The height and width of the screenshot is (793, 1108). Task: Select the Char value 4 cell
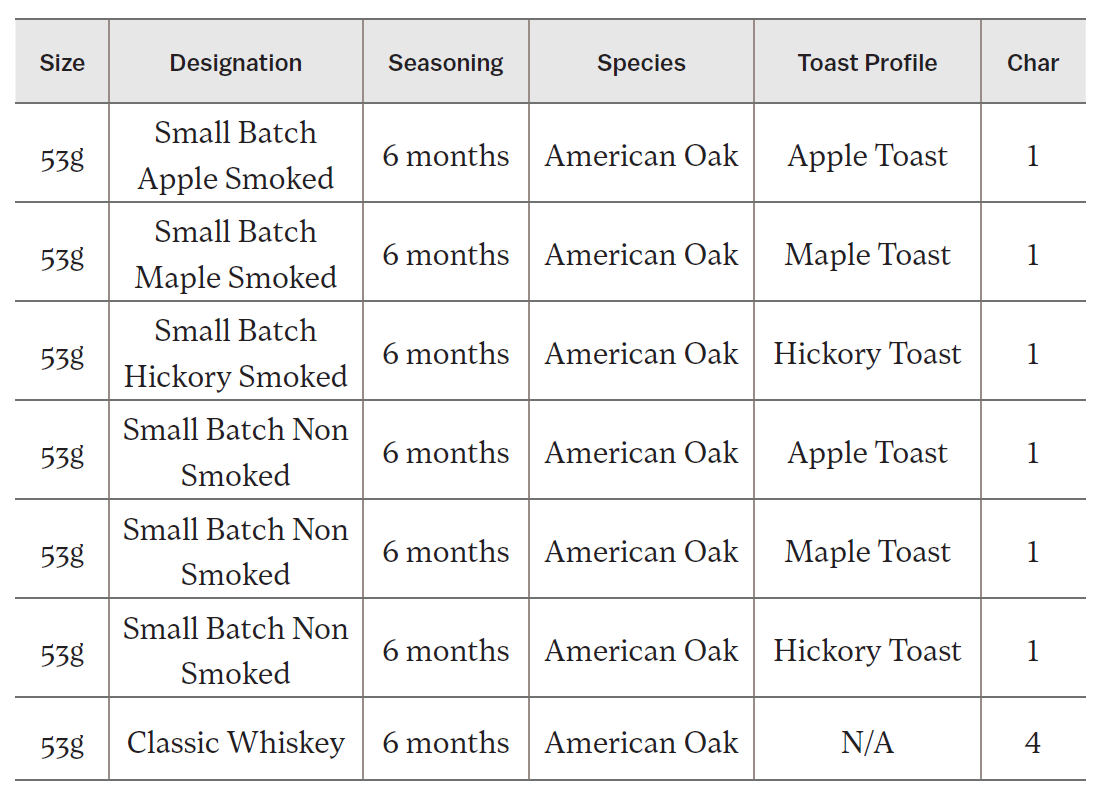[1032, 743]
